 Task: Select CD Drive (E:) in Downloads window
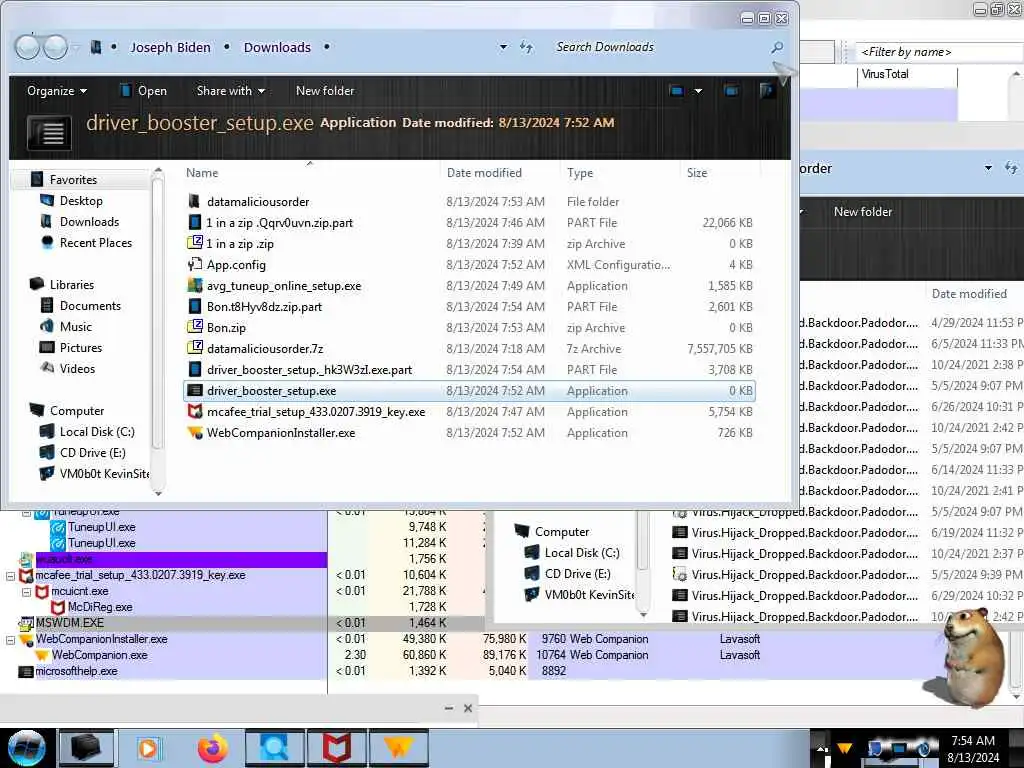pyautogui.click(x=93, y=453)
